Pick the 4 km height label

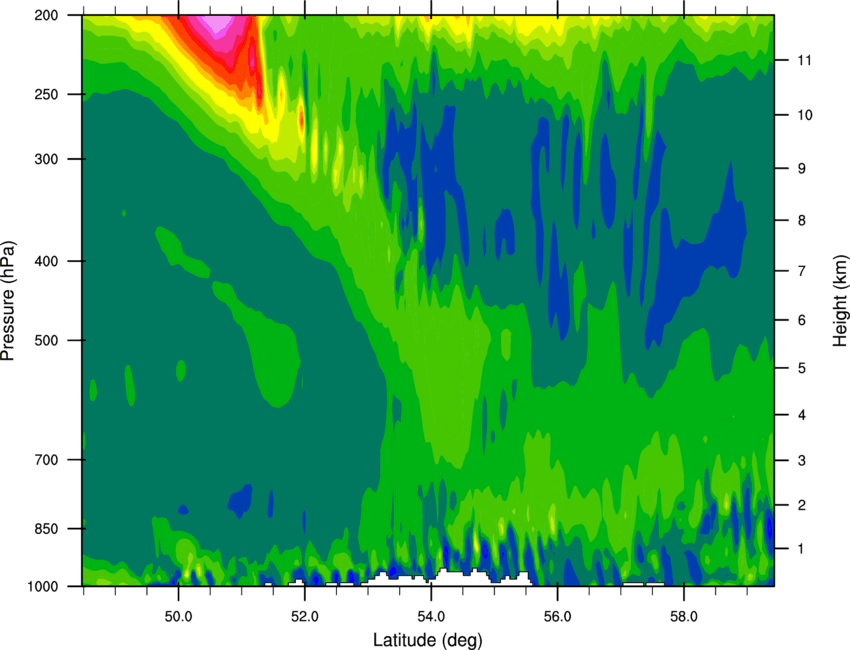pos(802,415)
